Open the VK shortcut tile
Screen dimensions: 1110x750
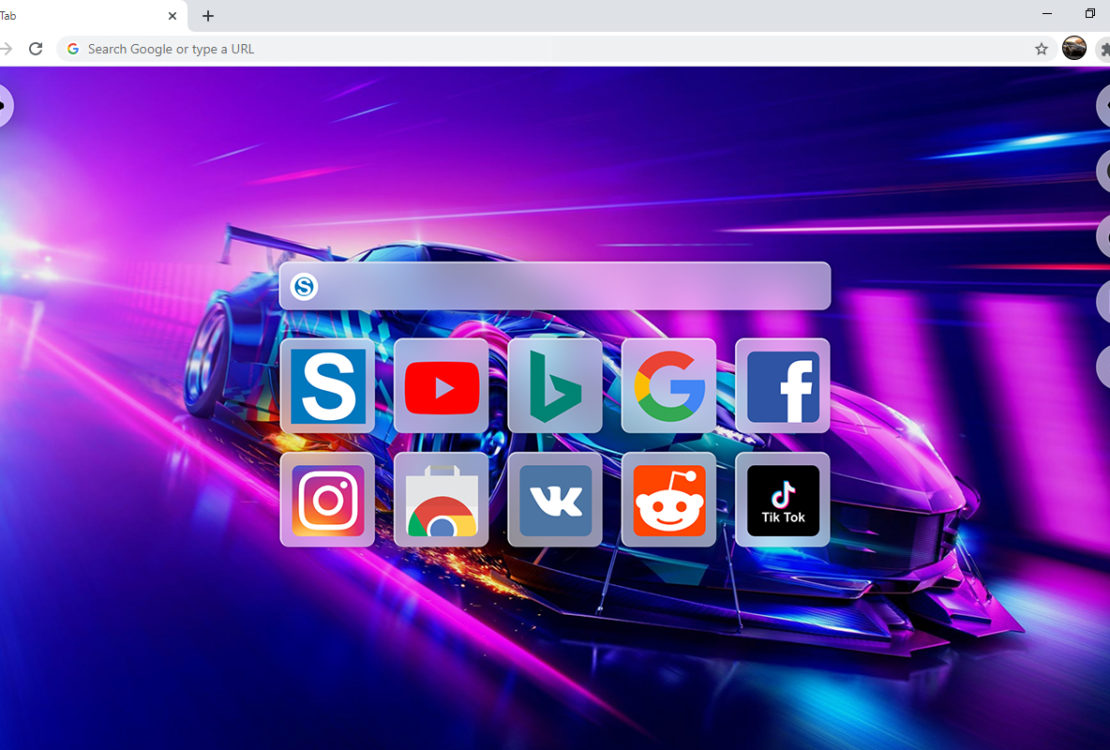pyautogui.click(x=555, y=499)
